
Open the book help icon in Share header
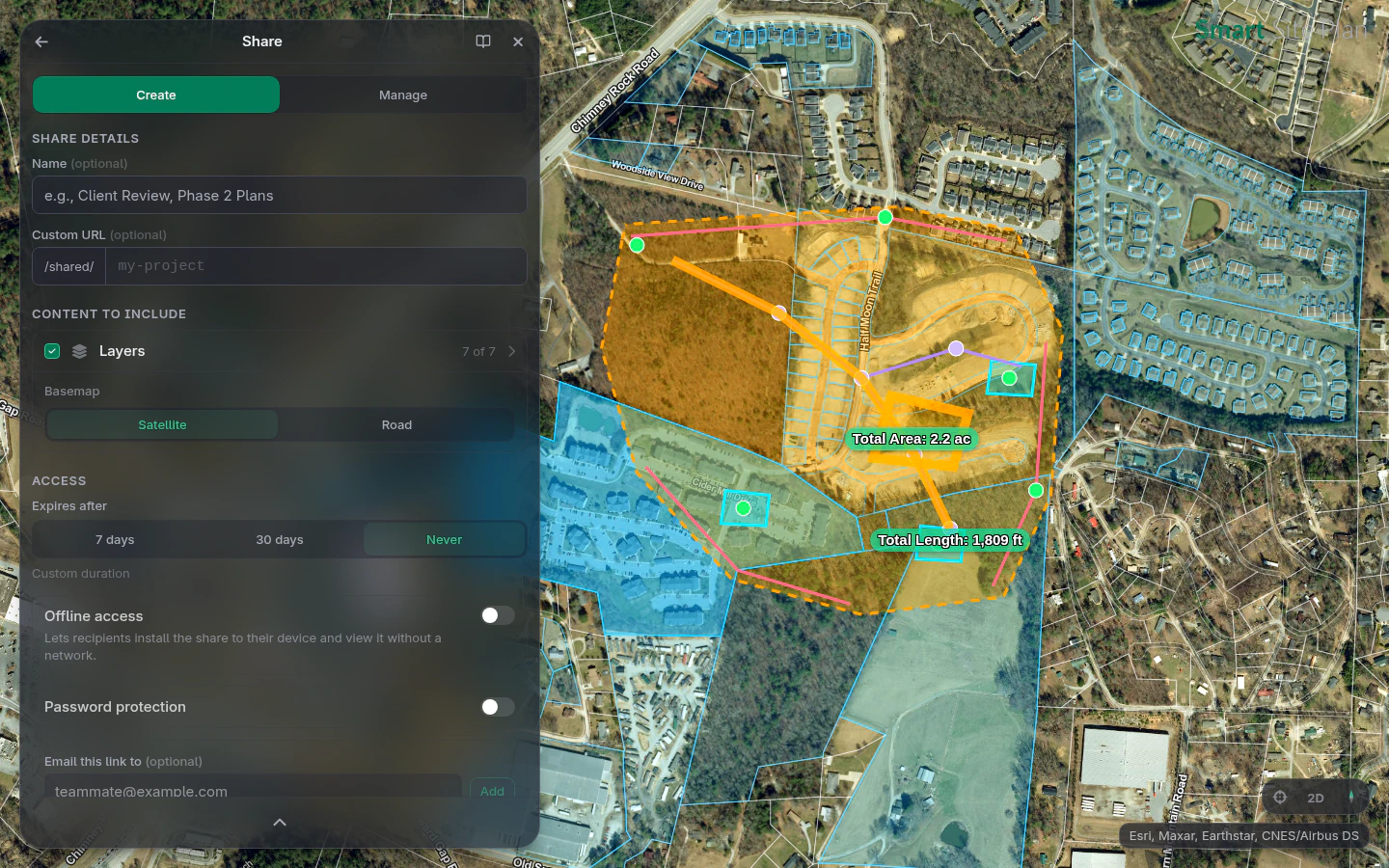coord(483,41)
